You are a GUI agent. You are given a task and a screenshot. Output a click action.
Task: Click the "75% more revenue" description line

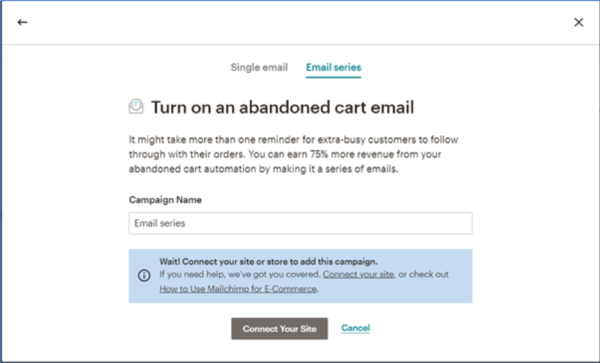pyautogui.click(x=285, y=154)
